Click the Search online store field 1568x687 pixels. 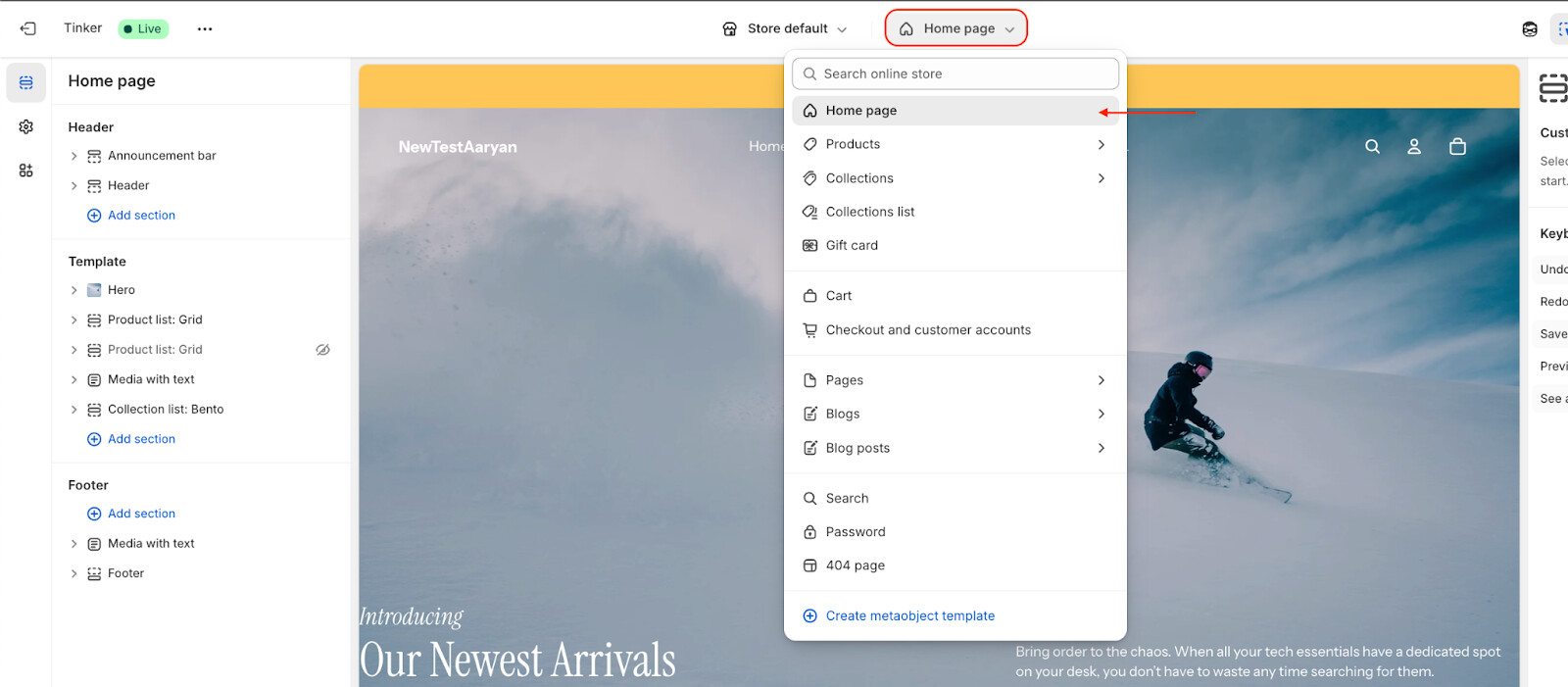coord(955,74)
